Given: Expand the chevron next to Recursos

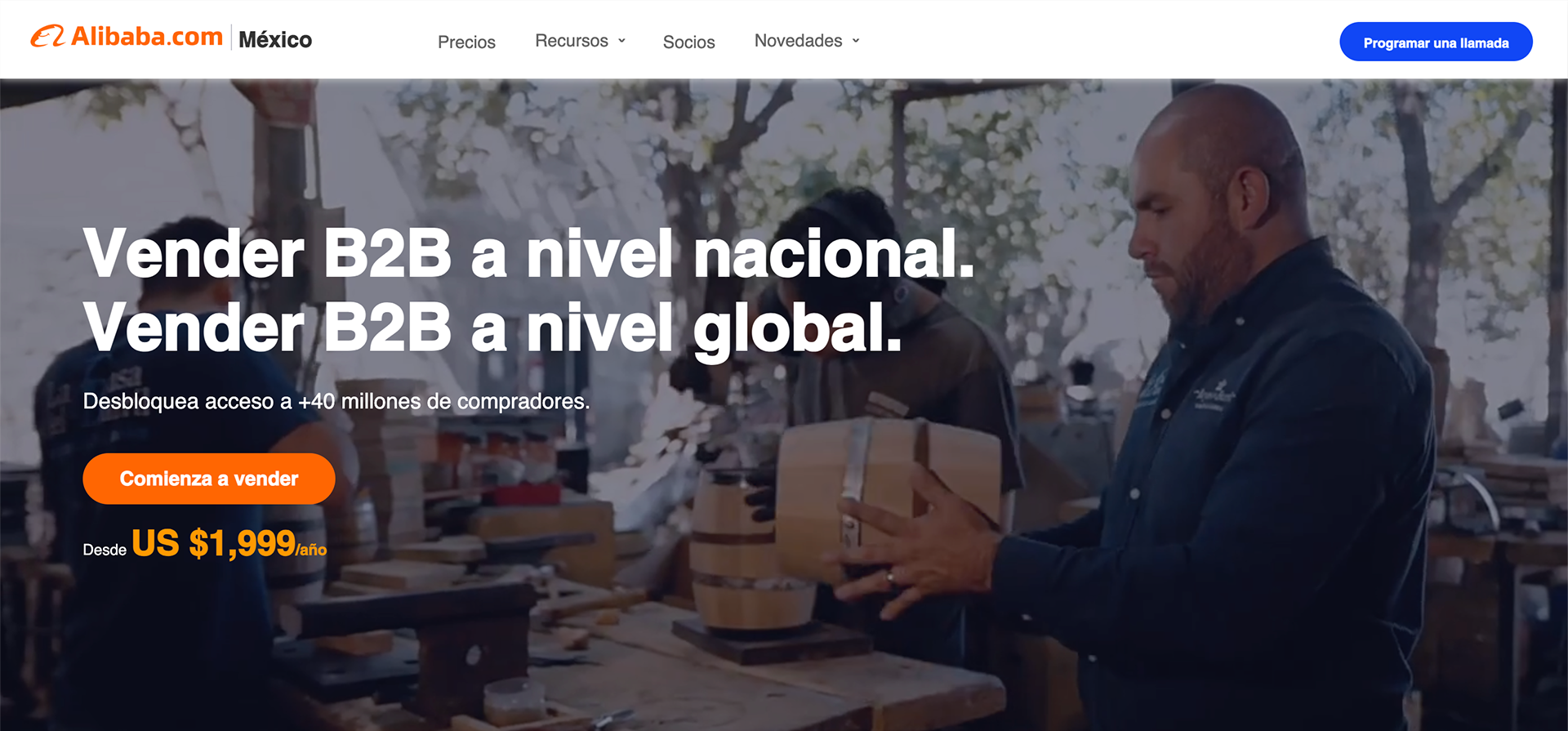Looking at the screenshot, I should pos(621,40).
